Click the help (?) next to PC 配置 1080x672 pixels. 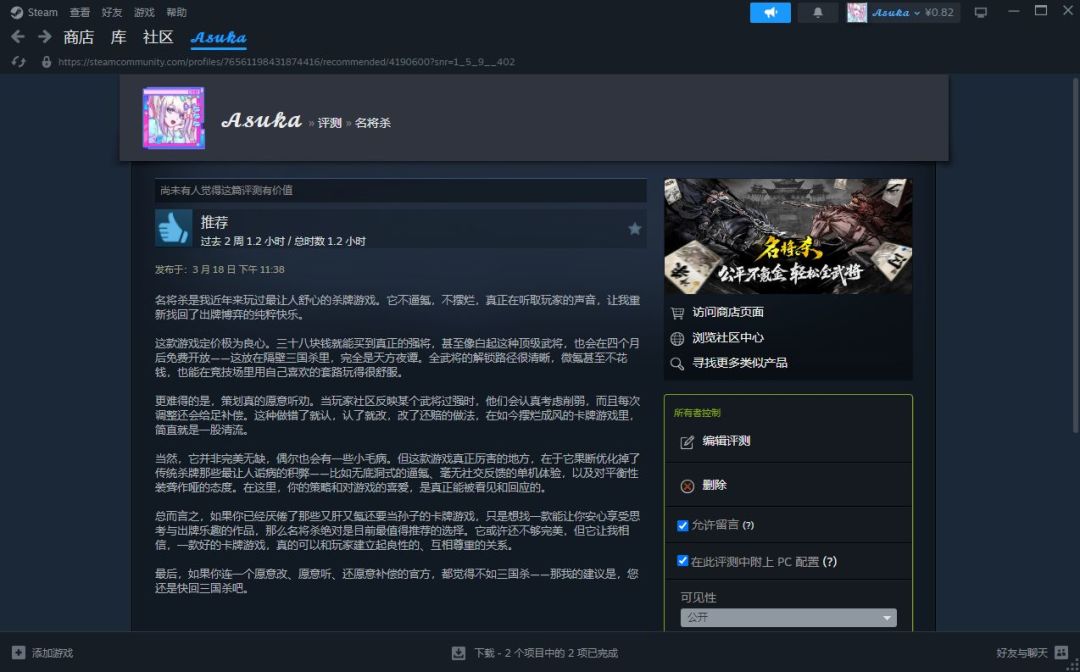(x=830, y=562)
